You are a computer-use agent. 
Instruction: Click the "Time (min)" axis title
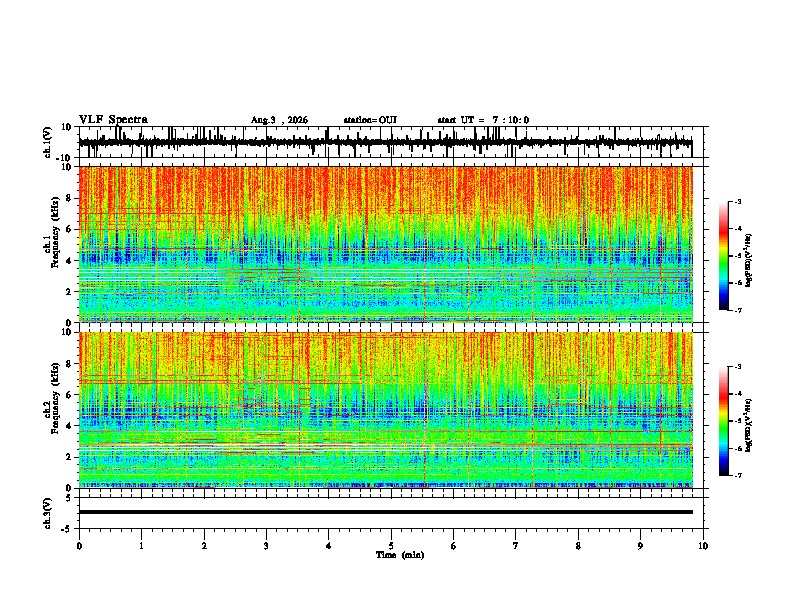pyautogui.click(x=400, y=555)
